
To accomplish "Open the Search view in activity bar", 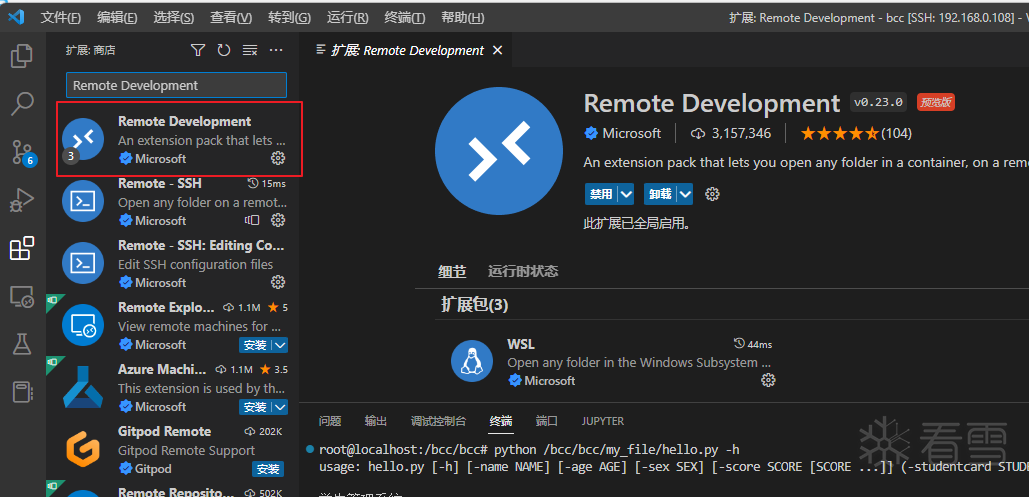I will [22, 104].
